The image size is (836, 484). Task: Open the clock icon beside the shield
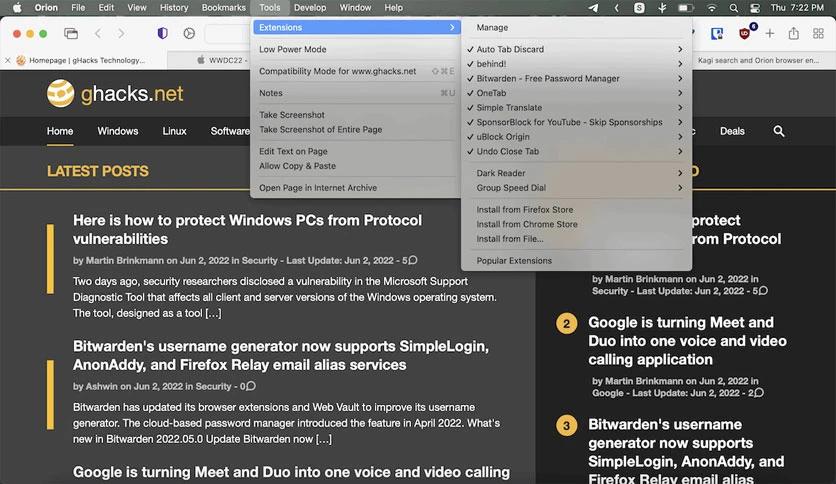189,34
